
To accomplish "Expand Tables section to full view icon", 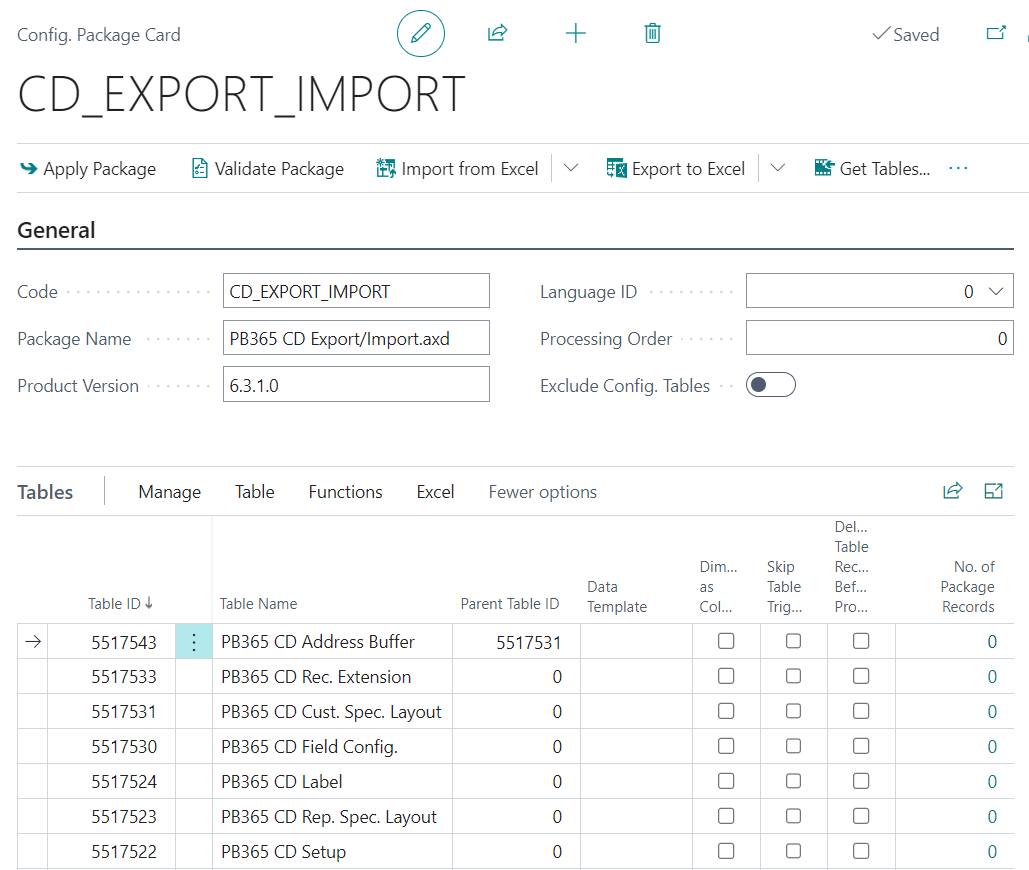I will pos(994,491).
